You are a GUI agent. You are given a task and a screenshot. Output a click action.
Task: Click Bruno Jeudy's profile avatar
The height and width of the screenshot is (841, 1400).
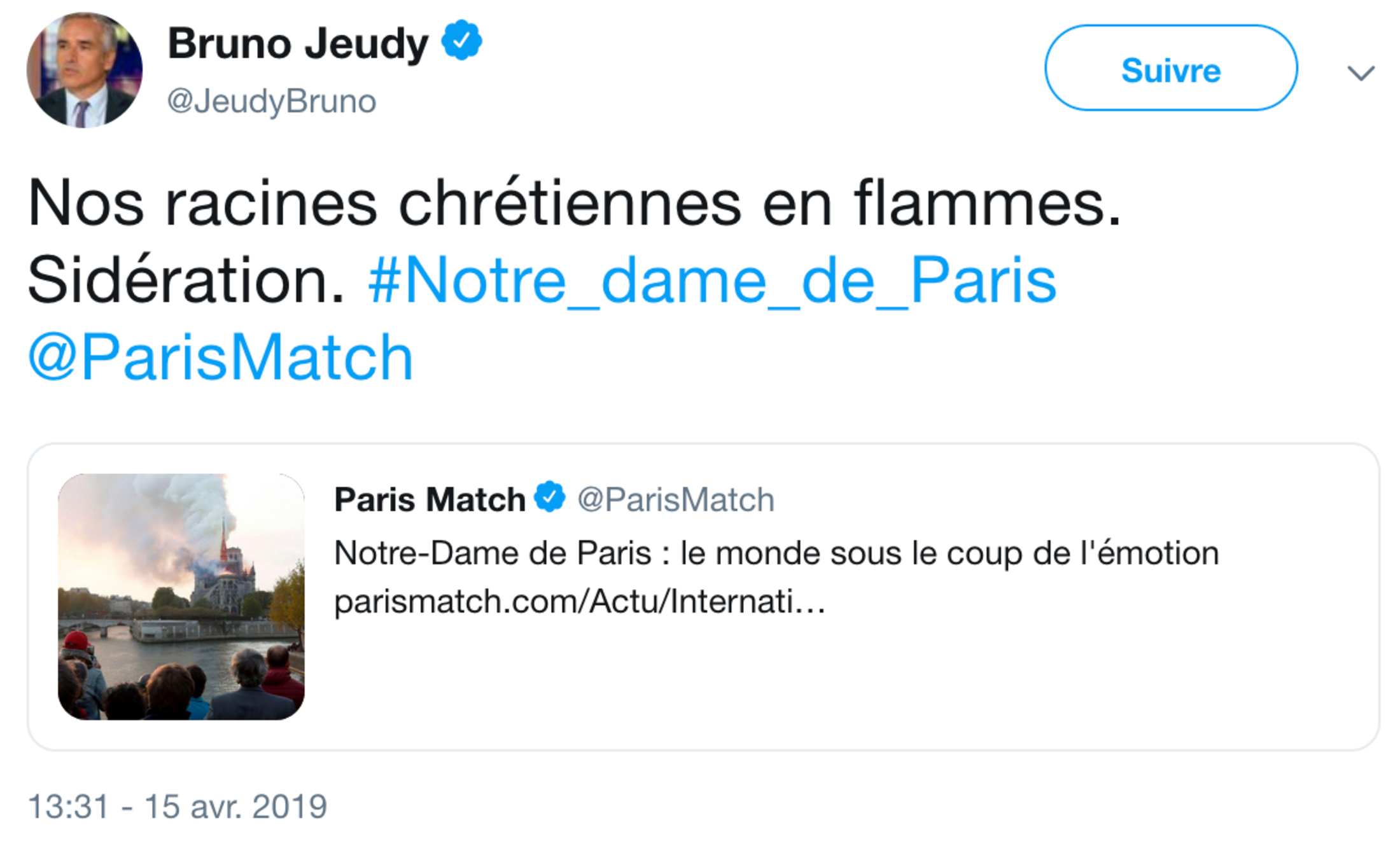(85, 70)
